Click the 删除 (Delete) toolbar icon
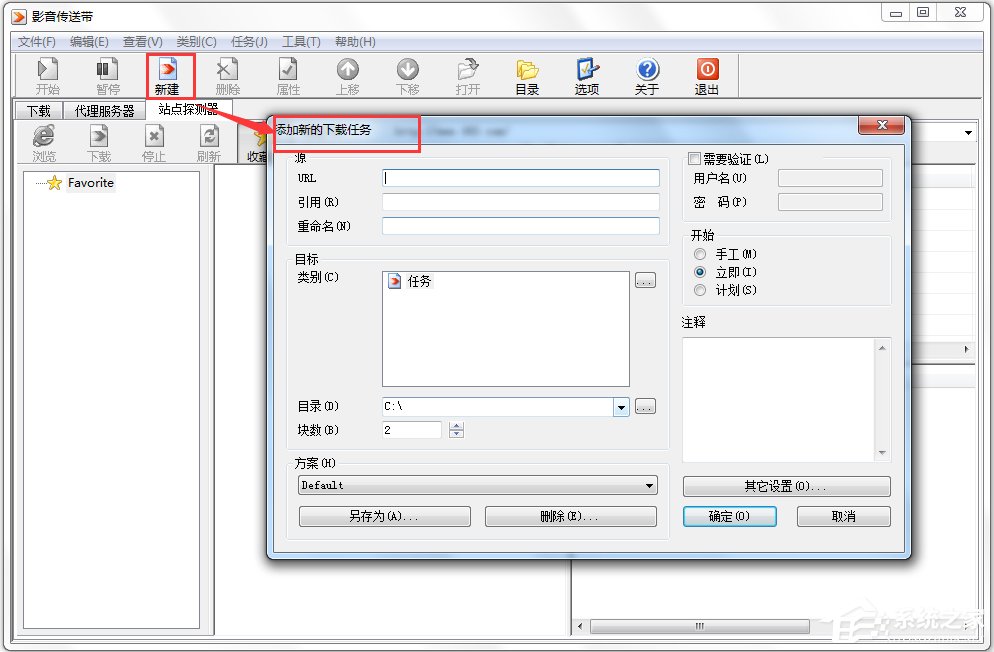Image resolution: width=994 pixels, height=652 pixels. click(227, 75)
